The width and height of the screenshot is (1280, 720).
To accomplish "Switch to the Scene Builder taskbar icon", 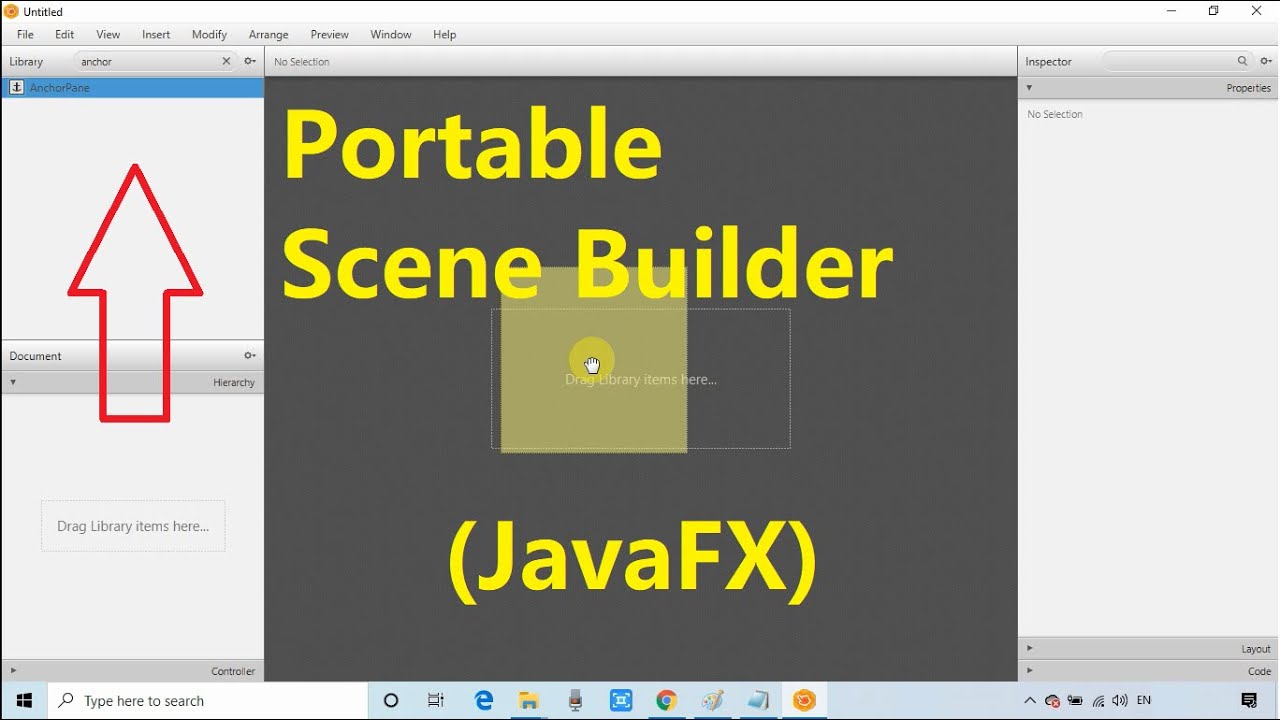I will click(805, 701).
